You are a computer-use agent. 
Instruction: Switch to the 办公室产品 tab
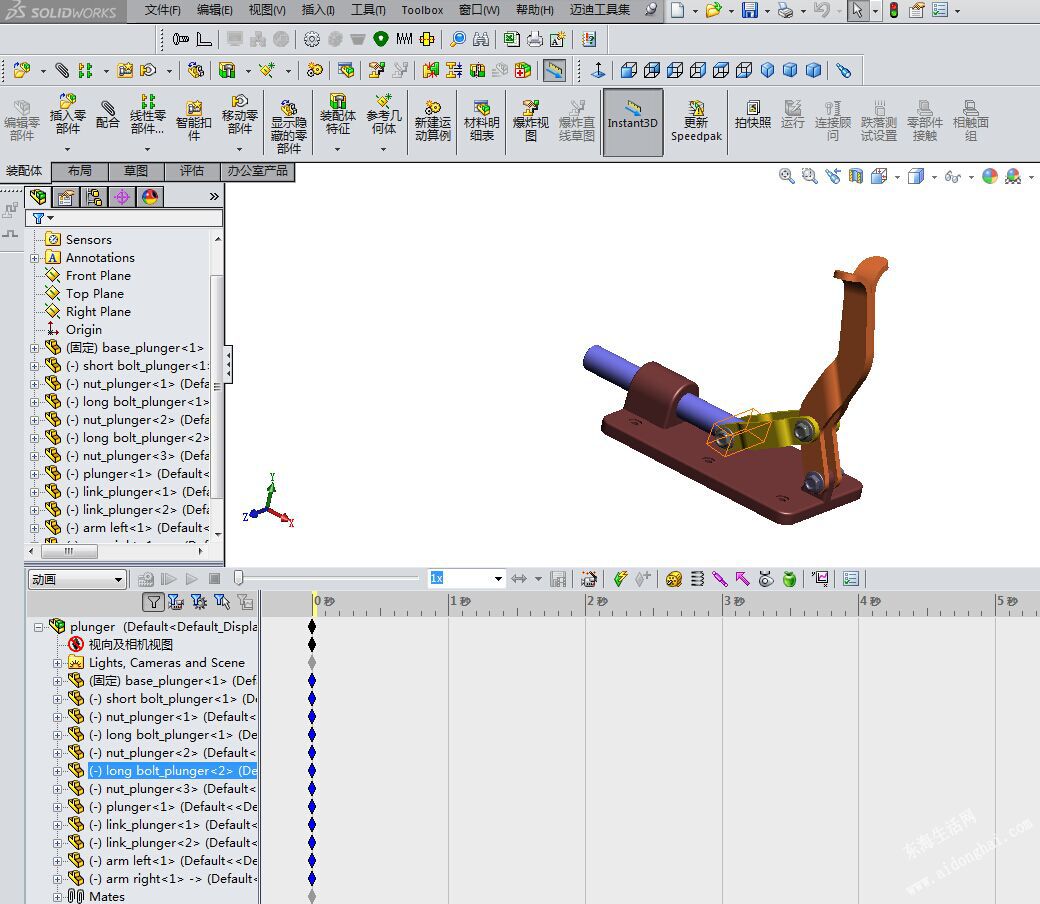[257, 171]
